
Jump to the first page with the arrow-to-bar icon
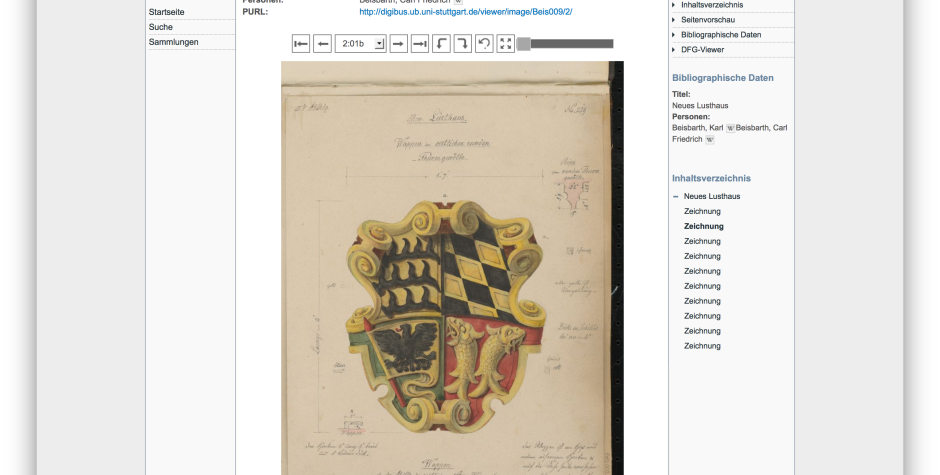point(301,44)
